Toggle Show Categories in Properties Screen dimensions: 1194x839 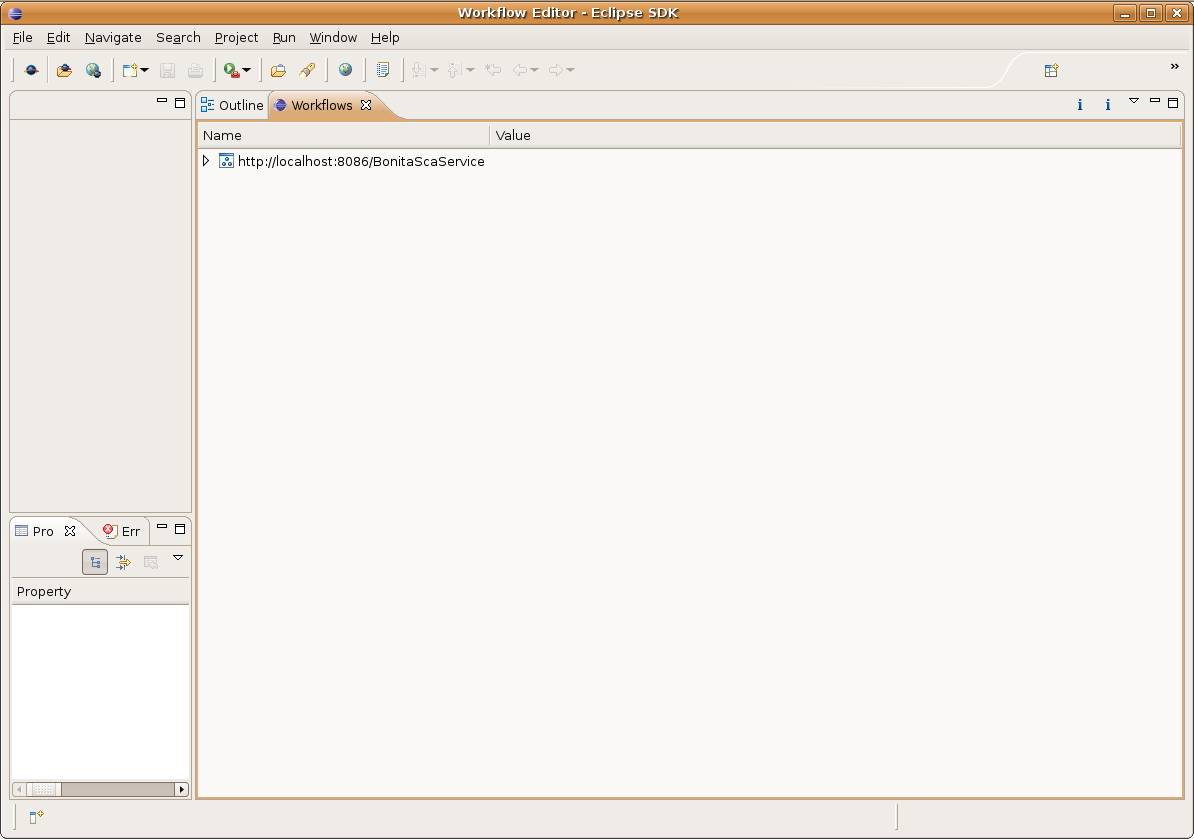coord(95,563)
